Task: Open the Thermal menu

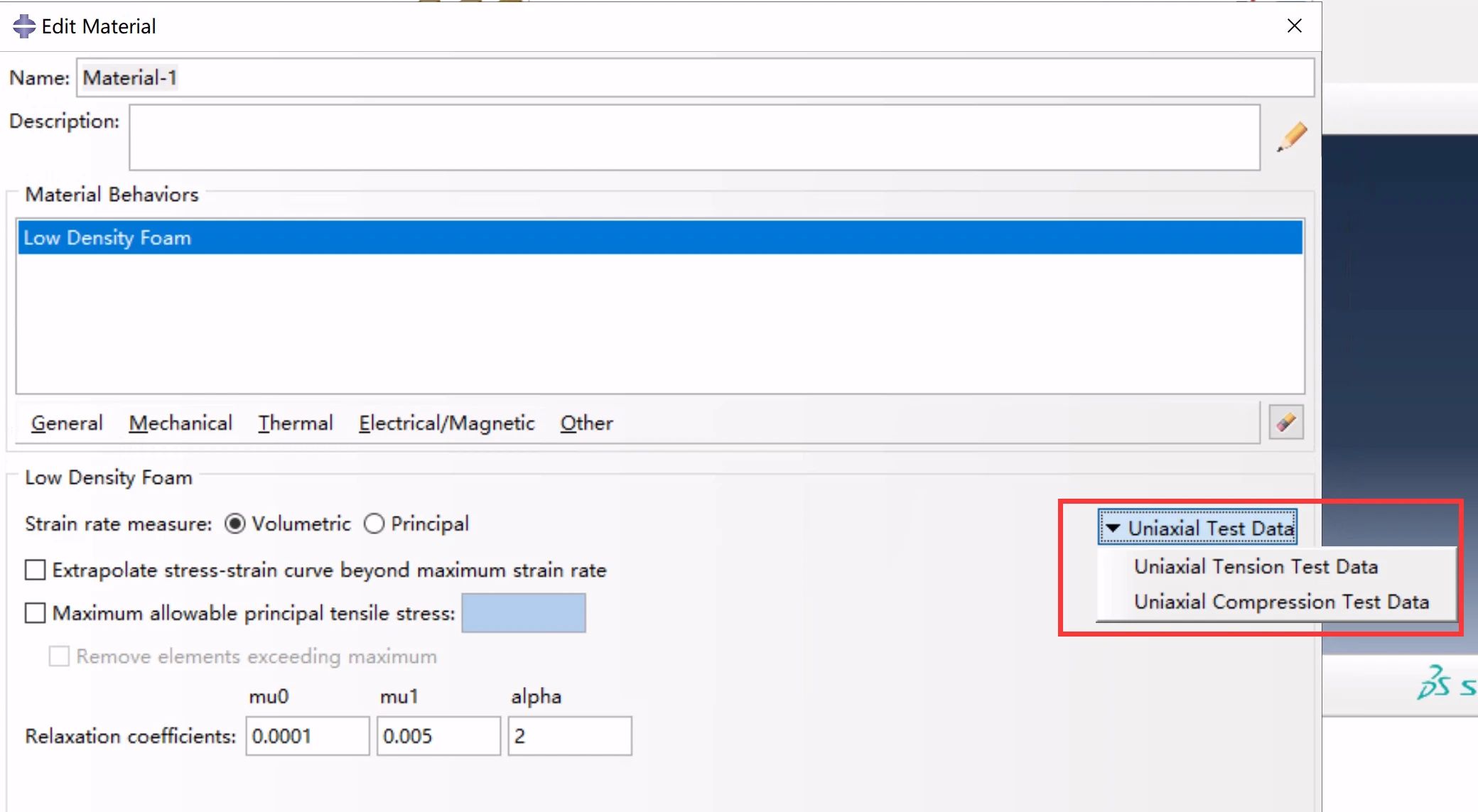Action: tap(296, 423)
